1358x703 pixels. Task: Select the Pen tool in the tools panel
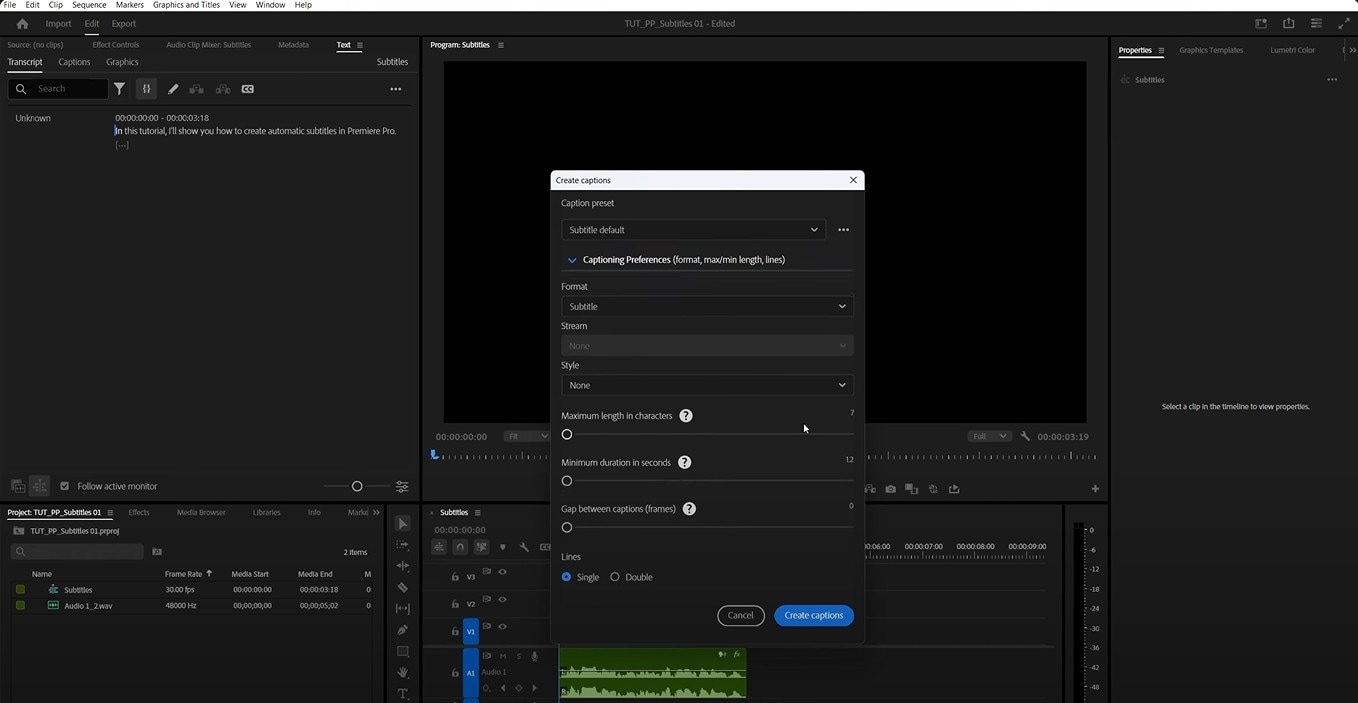tap(402, 630)
